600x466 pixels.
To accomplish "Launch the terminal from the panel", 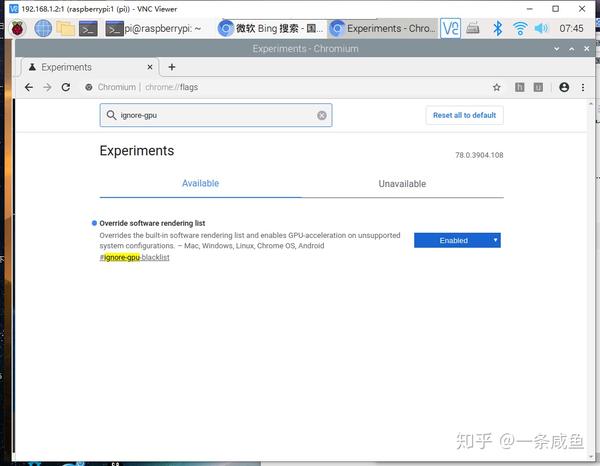I will 88,29.
